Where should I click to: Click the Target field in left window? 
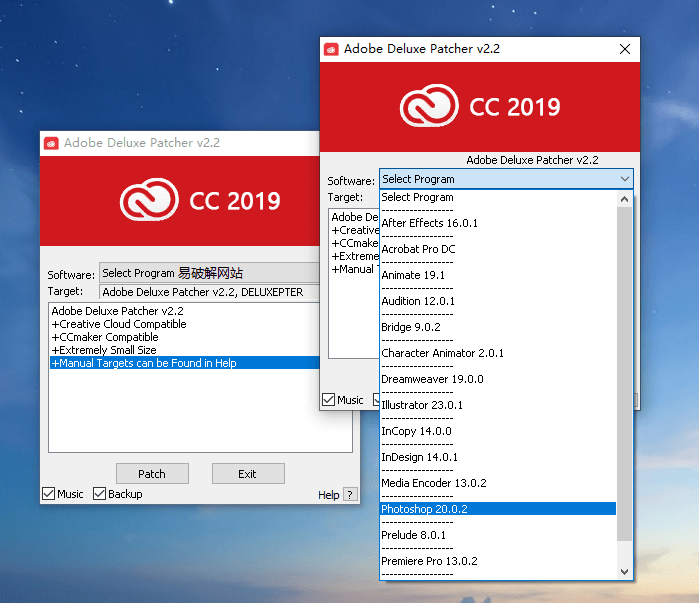point(210,292)
